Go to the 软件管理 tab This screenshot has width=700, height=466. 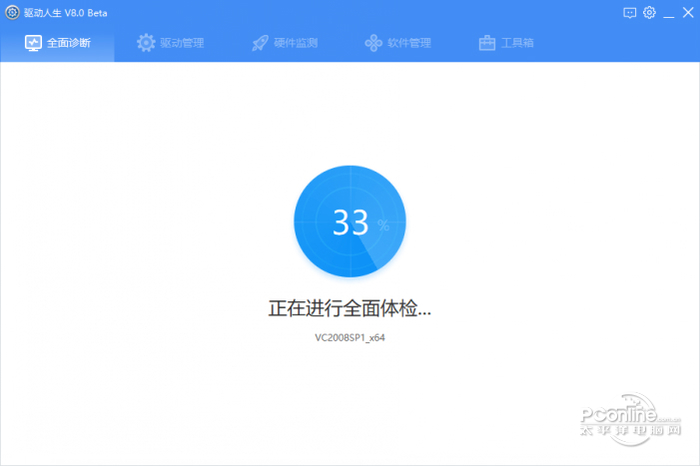398,43
